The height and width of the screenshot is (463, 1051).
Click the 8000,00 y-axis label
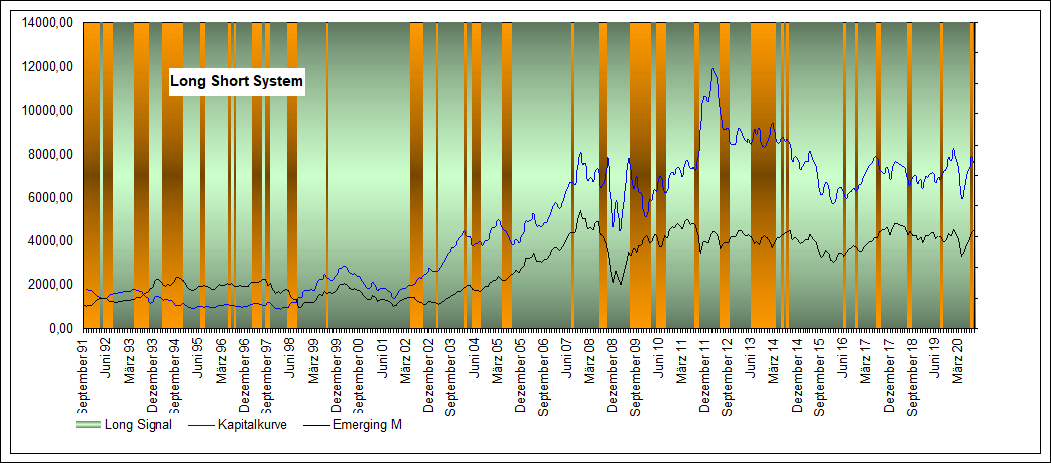50,154
